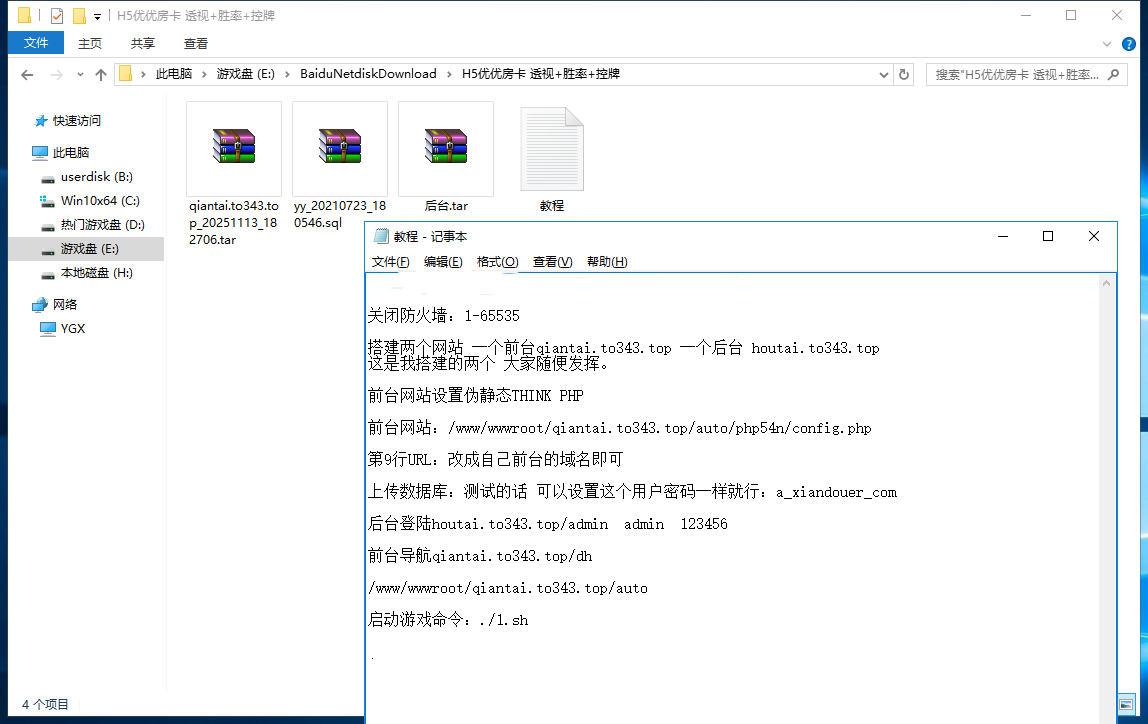The width and height of the screenshot is (1148, 724).
Task: Select the yy_20210723_180546.sql file icon
Action: tap(339, 146)
